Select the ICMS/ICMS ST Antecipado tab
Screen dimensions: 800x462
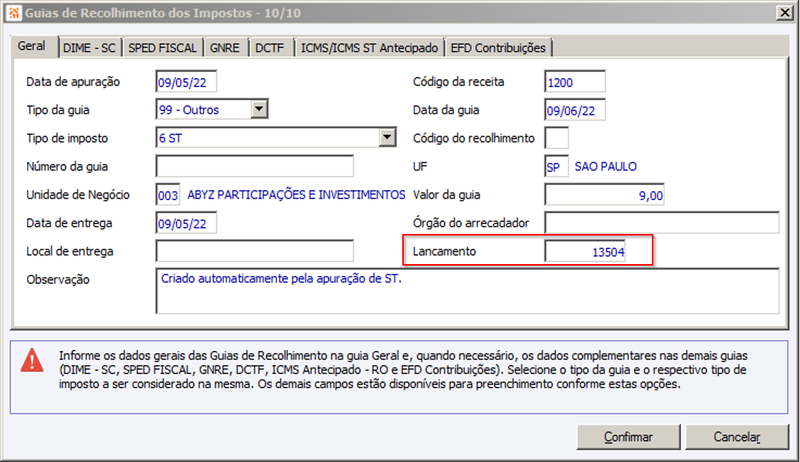pos(369,48)
